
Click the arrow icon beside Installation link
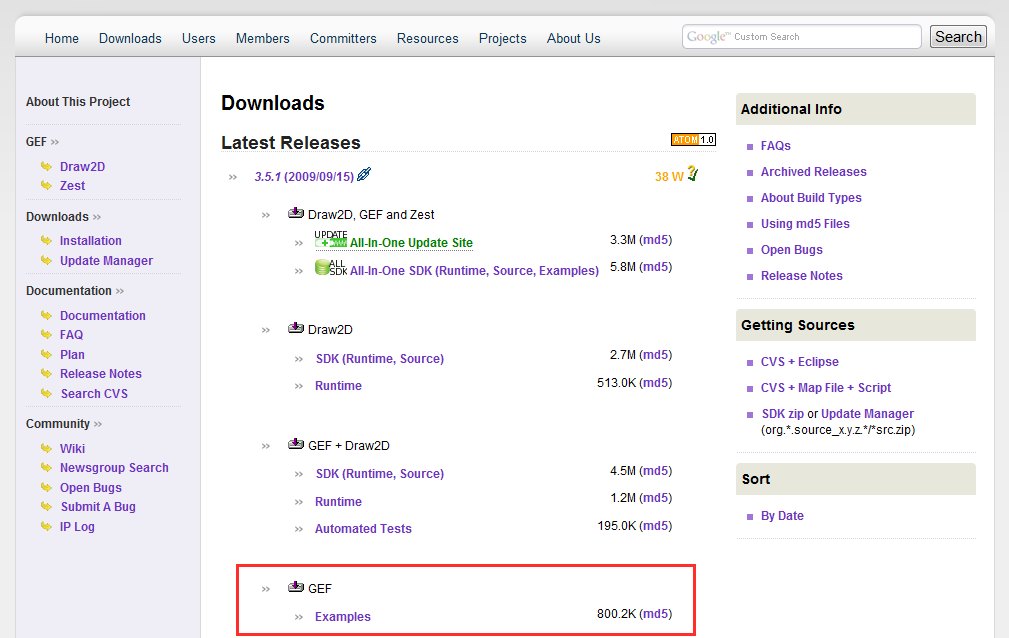(46, 240)
